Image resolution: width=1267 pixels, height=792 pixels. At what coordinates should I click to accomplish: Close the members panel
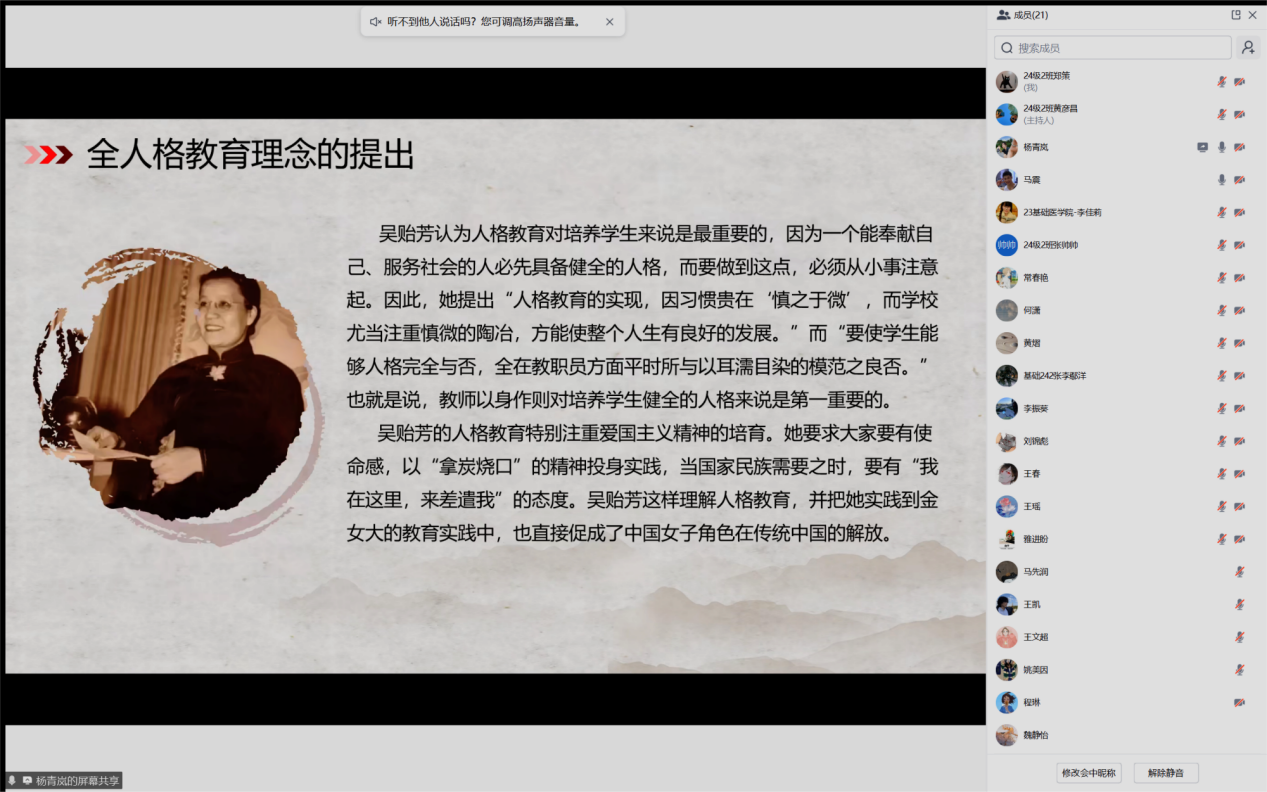click(x=1253, y=15)
